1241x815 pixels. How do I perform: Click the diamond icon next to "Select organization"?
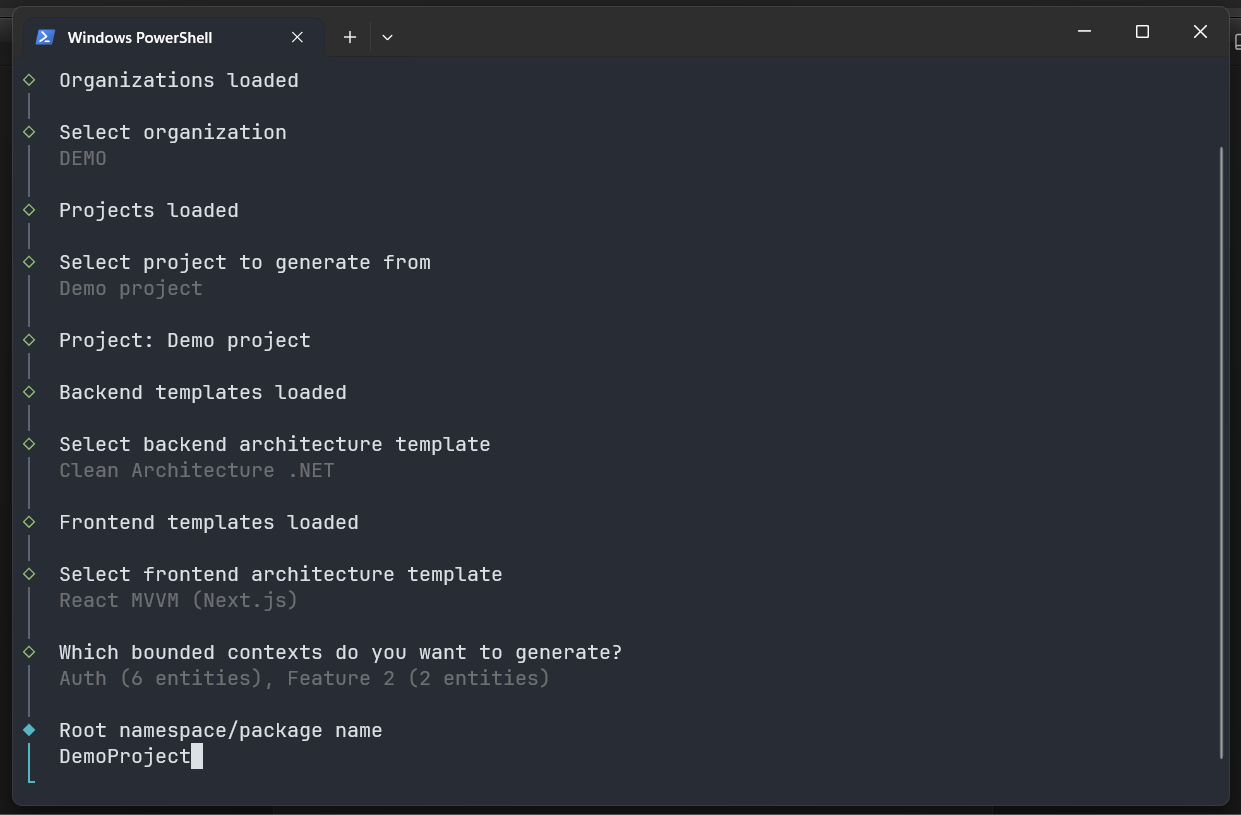pyautogui.click(x=28, y=132)
